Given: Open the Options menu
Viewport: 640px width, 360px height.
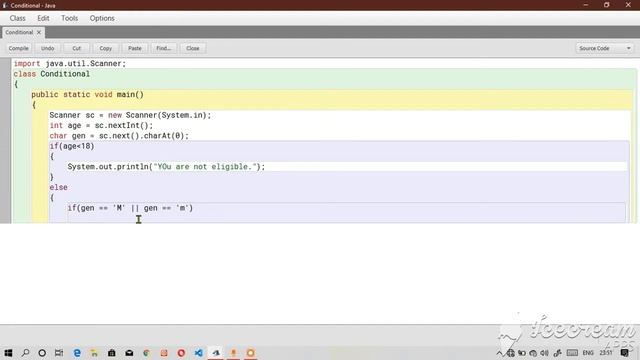Looking at the screenshot, I should [x=102, y=18].
